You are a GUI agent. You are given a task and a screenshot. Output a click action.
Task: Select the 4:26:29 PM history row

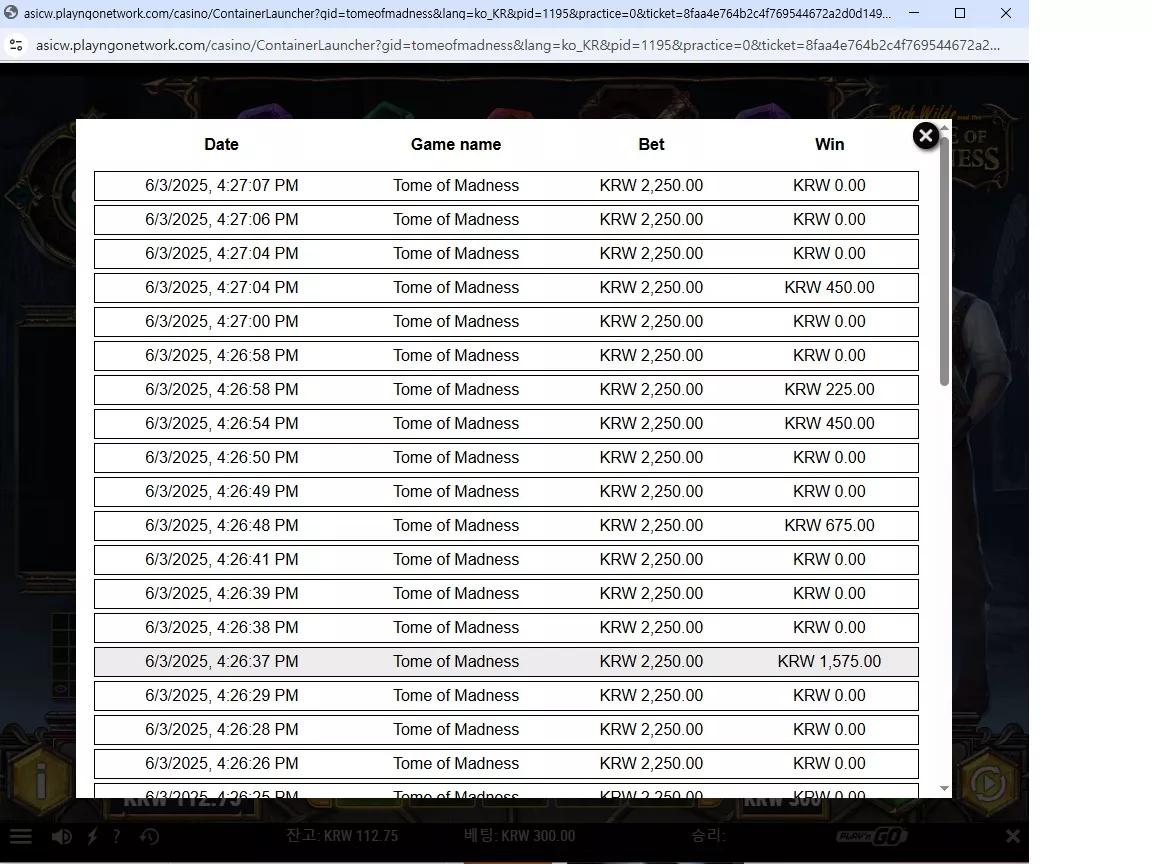506,696
